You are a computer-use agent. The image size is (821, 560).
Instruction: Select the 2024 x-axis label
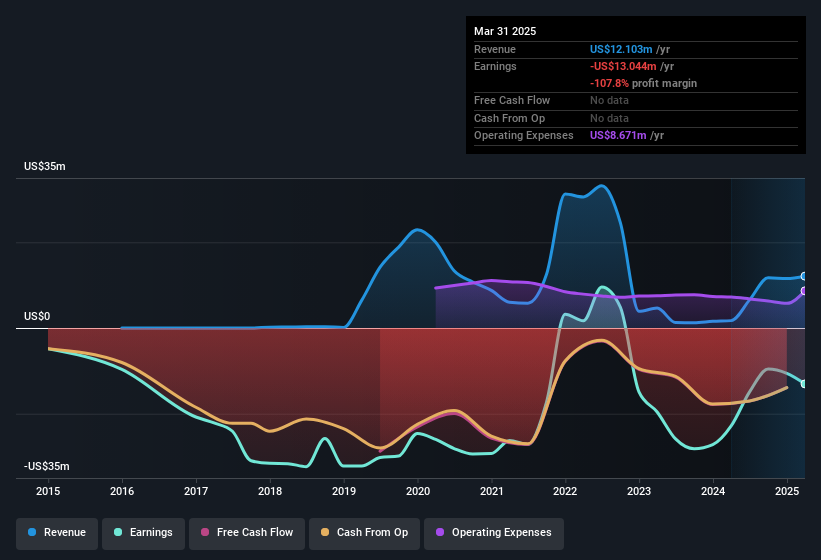click(713, 491)
